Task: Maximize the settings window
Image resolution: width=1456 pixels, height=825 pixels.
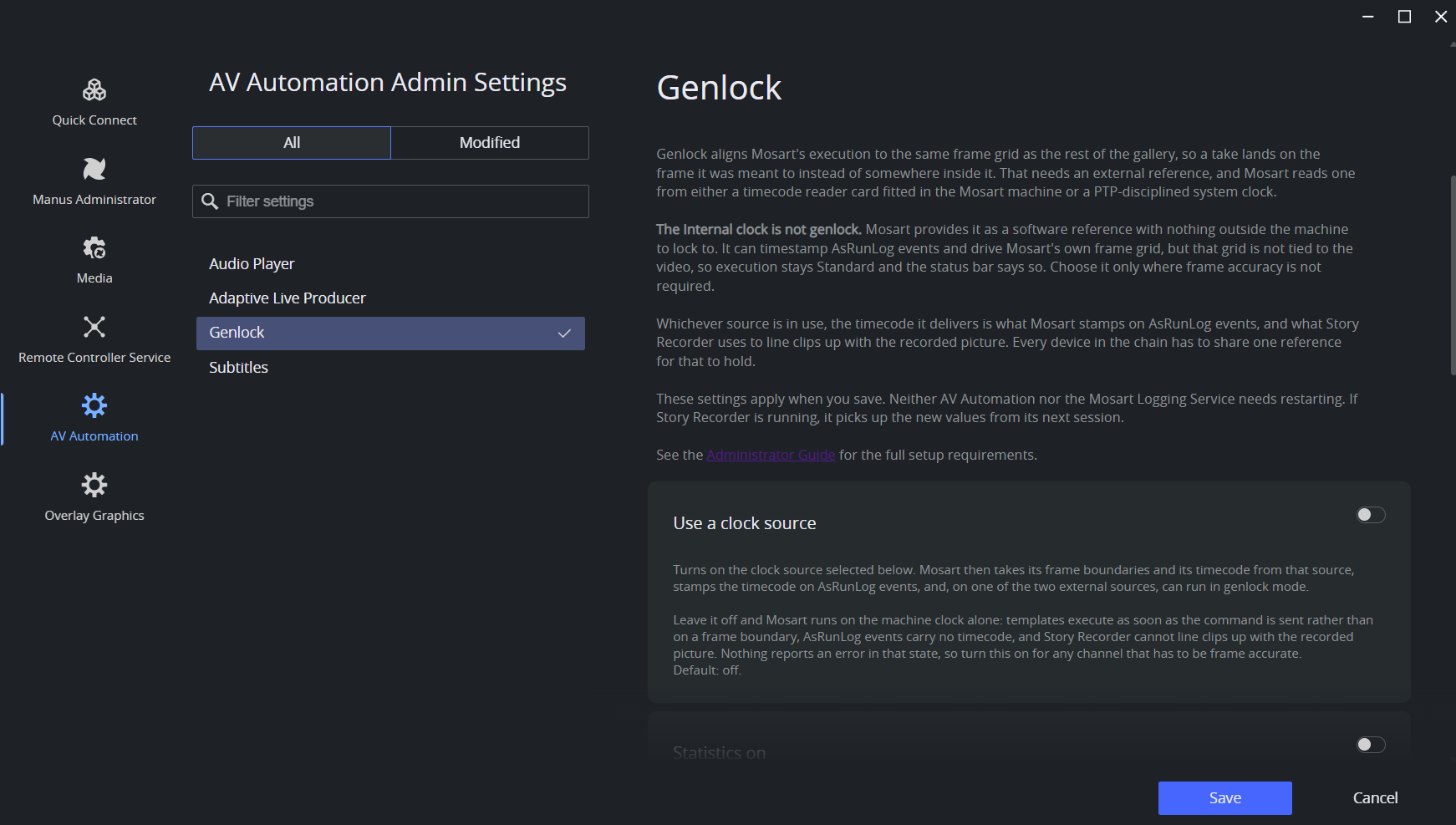Action: [x=1405, y=17]
